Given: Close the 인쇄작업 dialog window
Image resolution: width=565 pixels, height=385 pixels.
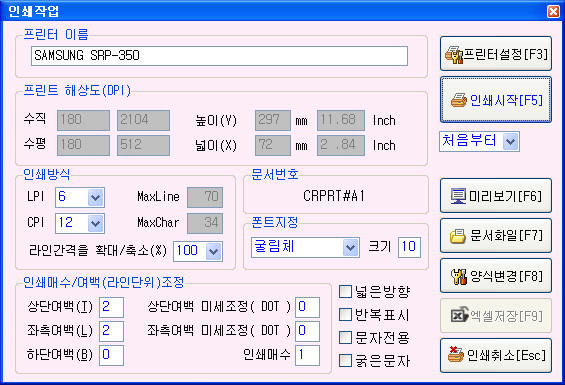Looking at the screenshot, I should click(553, 12).
